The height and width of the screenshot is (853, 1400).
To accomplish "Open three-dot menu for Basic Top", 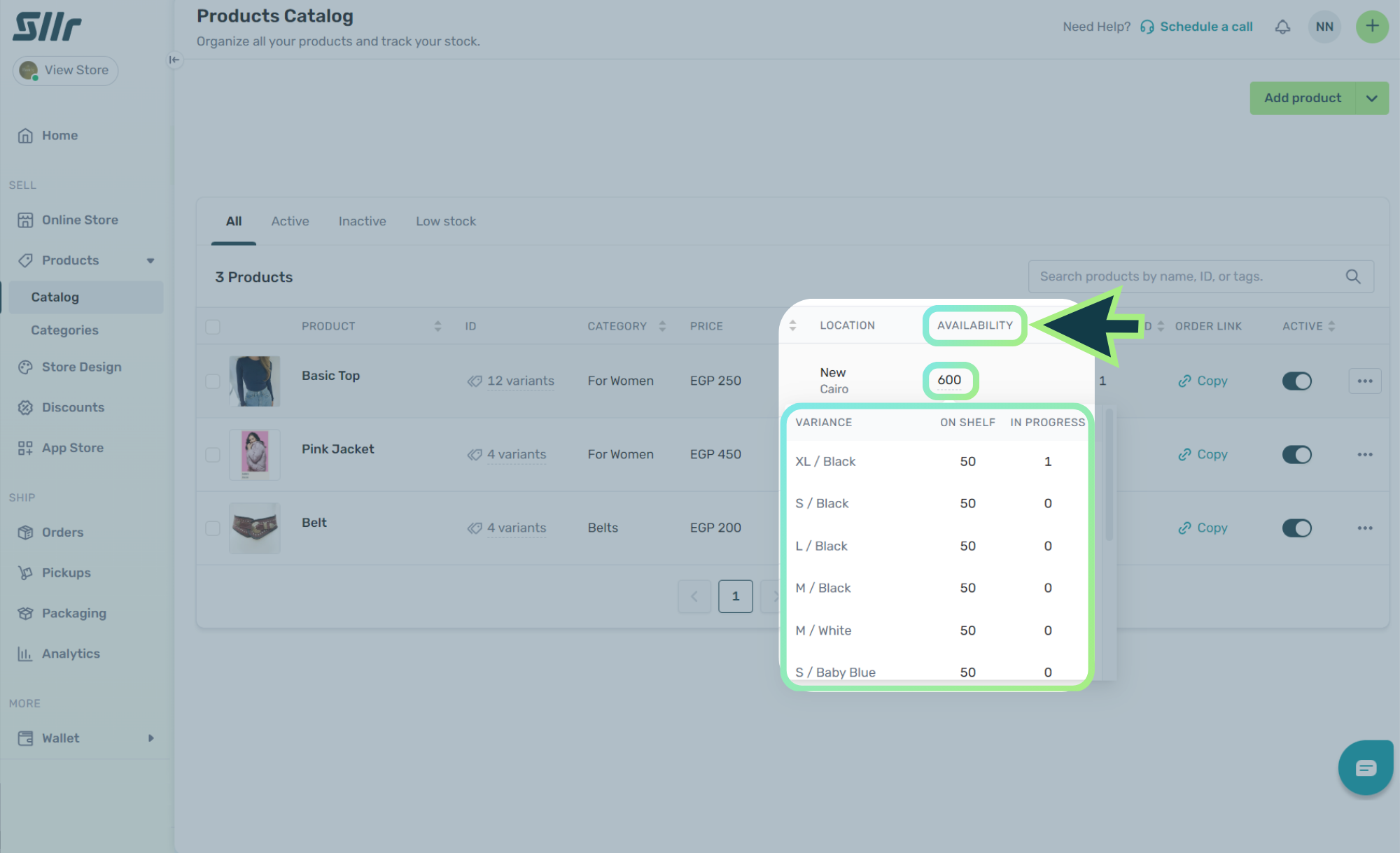I will (1364, 381).
